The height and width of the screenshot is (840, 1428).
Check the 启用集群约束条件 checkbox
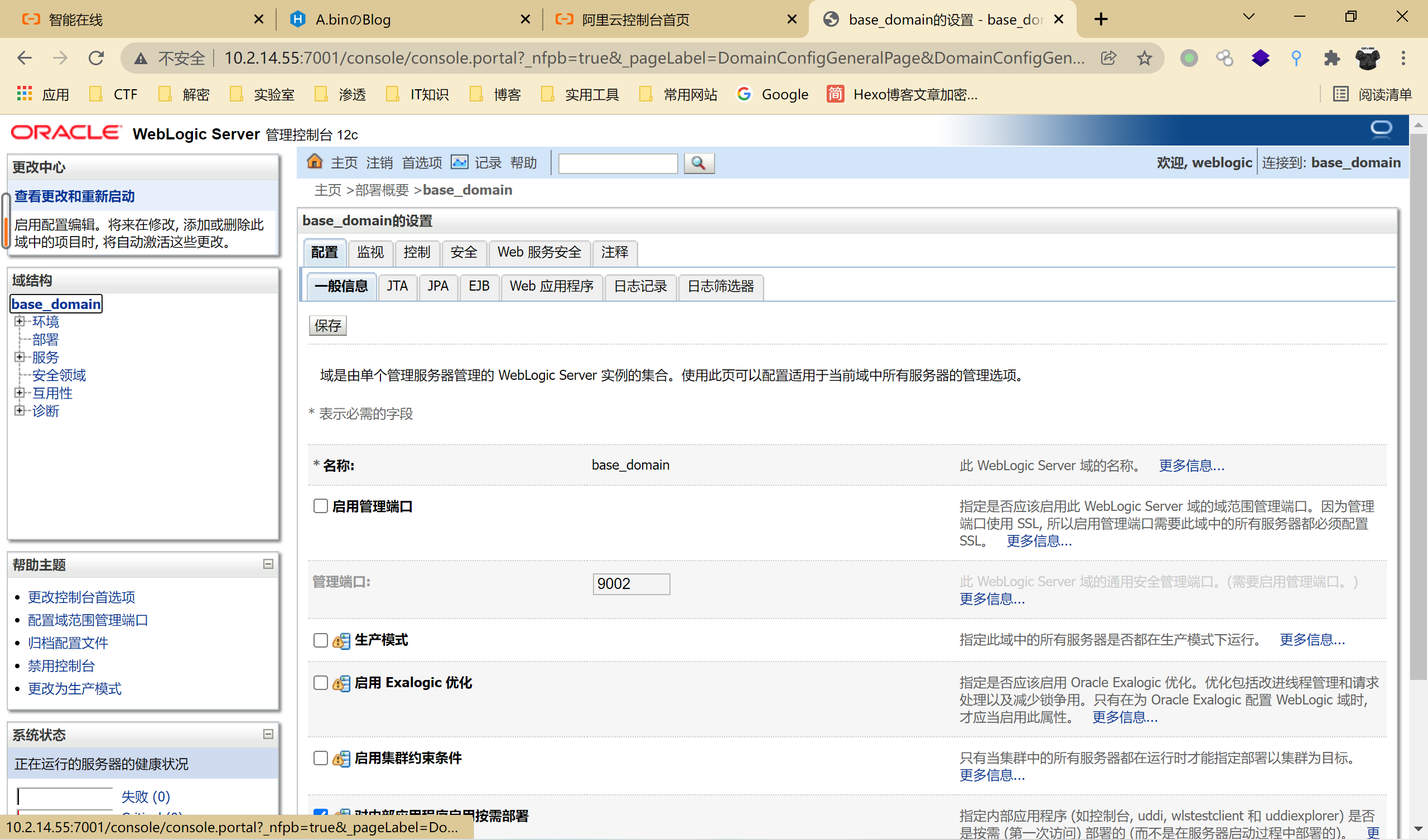(321, 758)
